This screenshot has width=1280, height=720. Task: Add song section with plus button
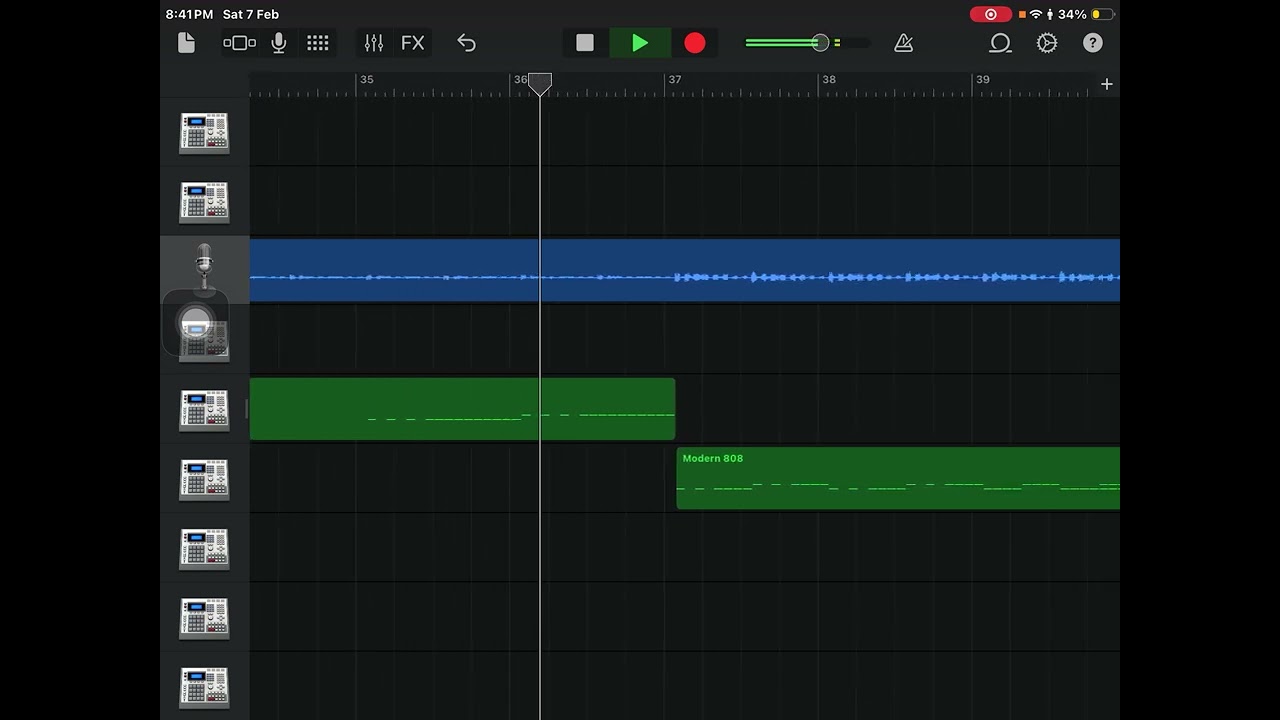pyautogui.click(x=1106, y=84)
